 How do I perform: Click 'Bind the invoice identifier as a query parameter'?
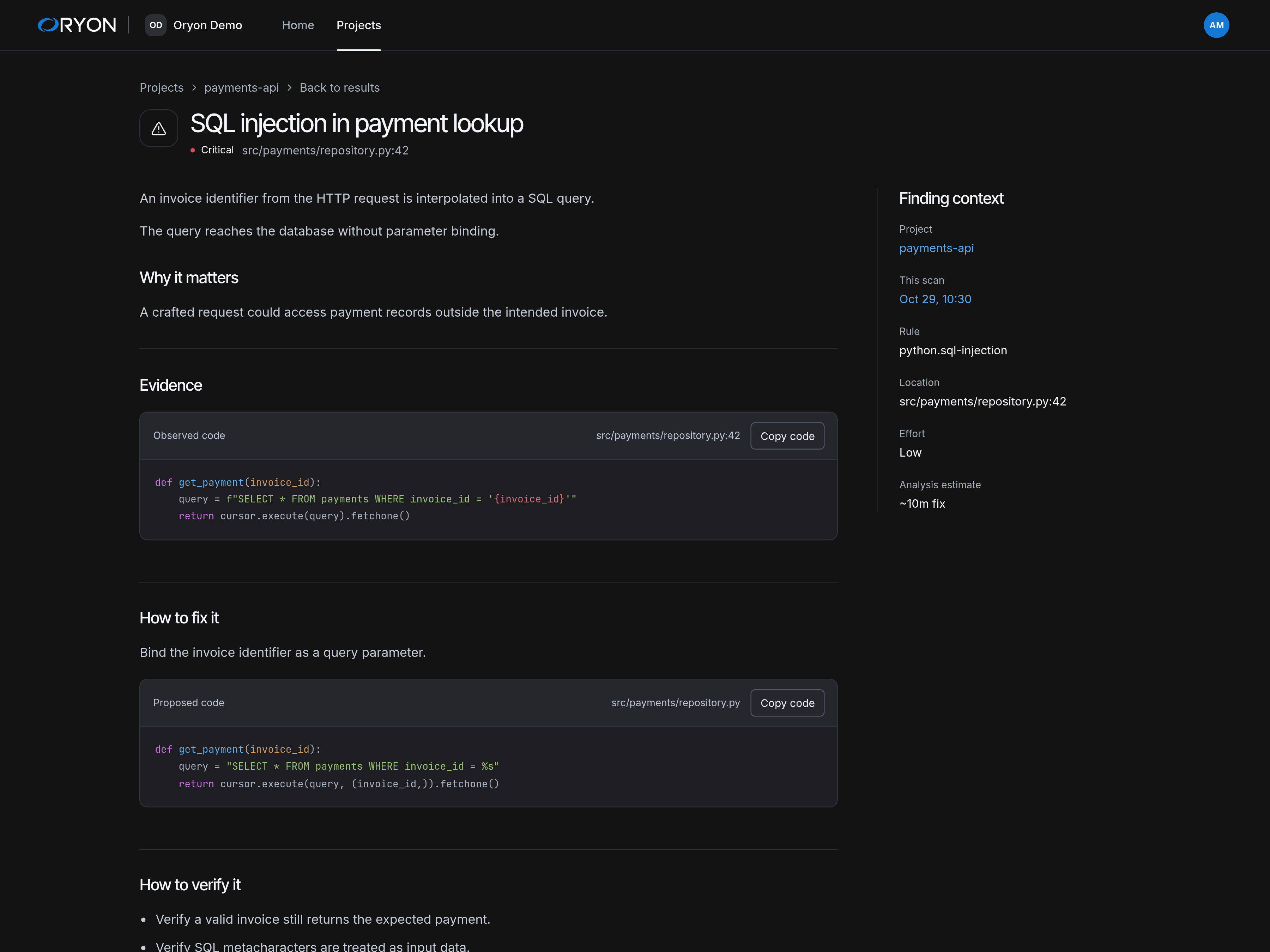pos(283,652)
